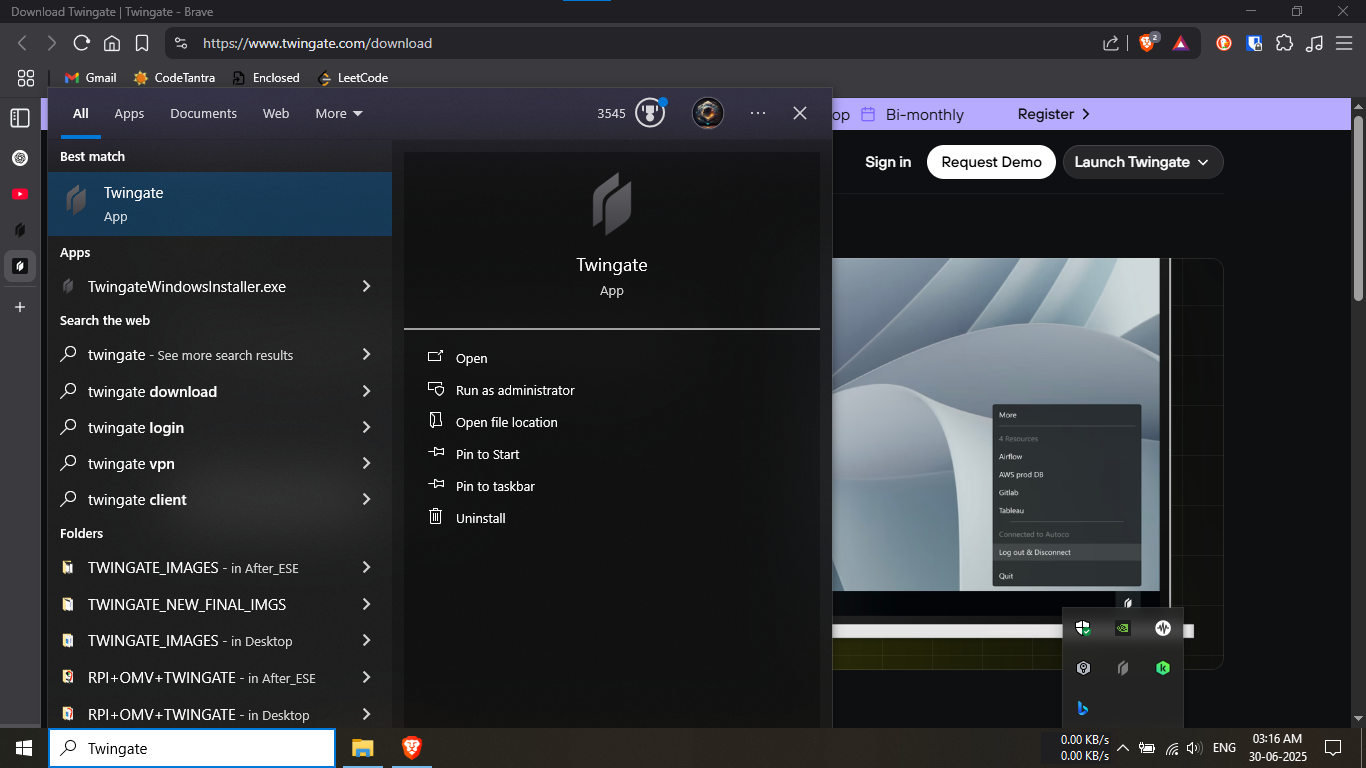Switch to the Apps search tab
1366x768 pixels.
129,114
